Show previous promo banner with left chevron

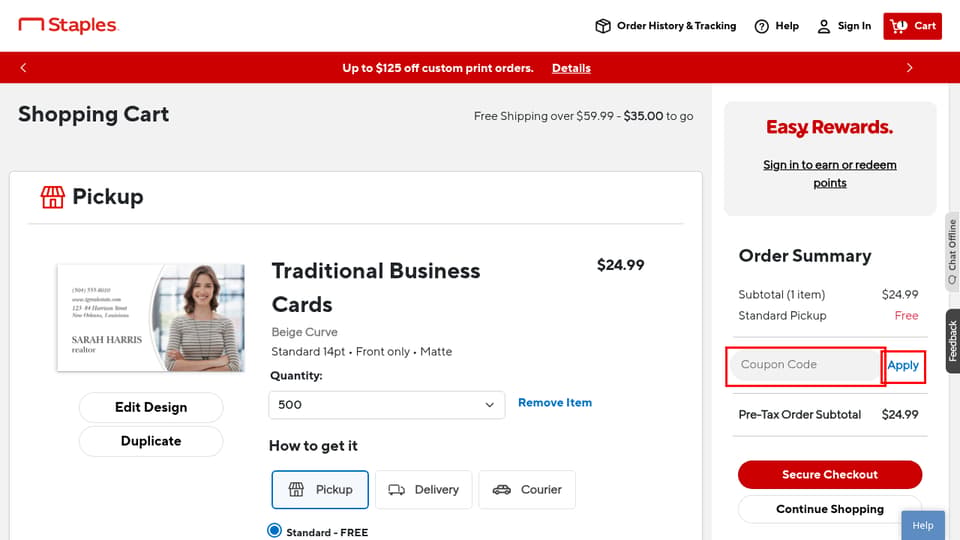pyautogui.click(x=23, y=67)
